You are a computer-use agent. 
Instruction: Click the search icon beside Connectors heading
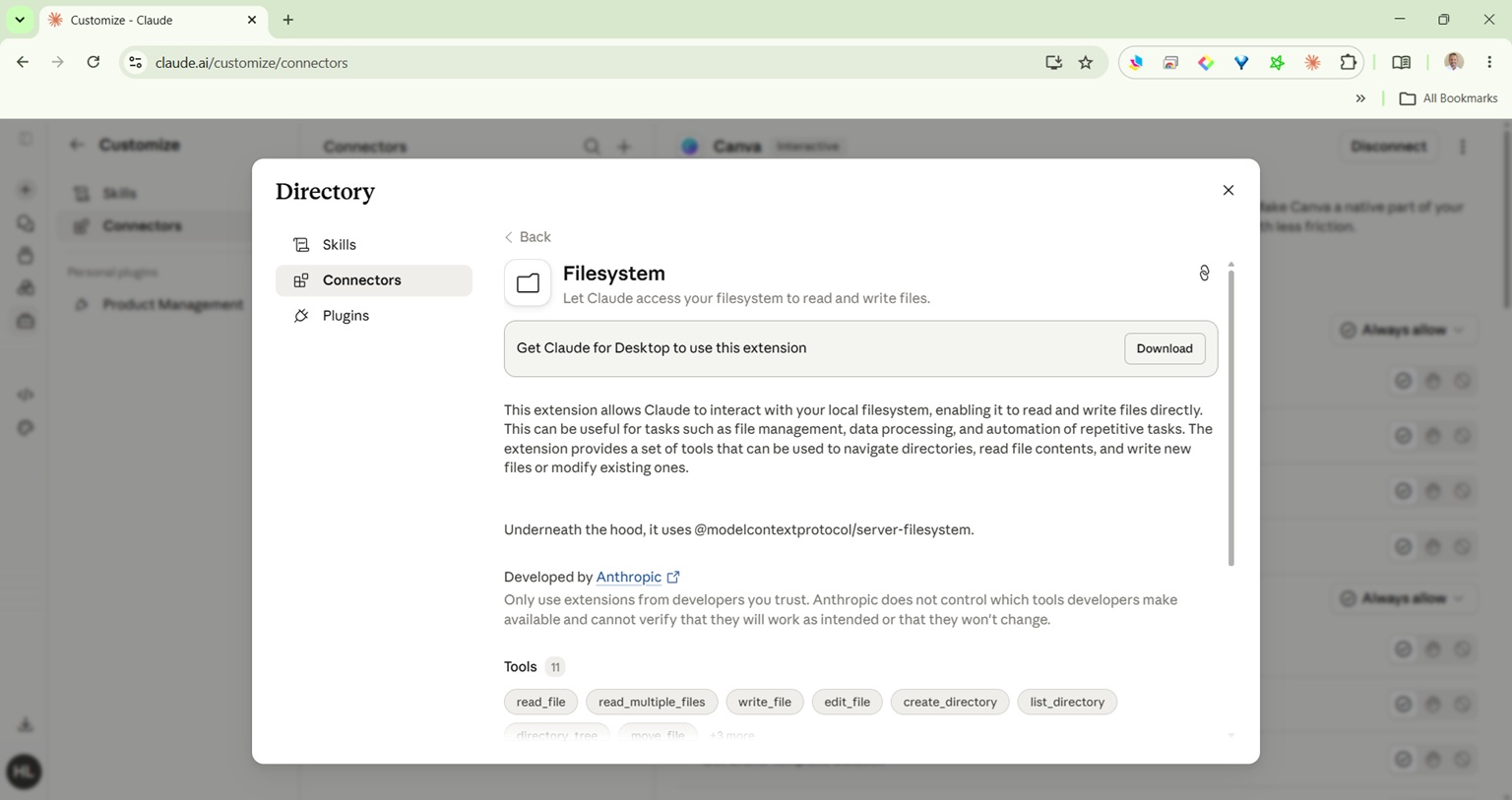(x=592, y=147)
